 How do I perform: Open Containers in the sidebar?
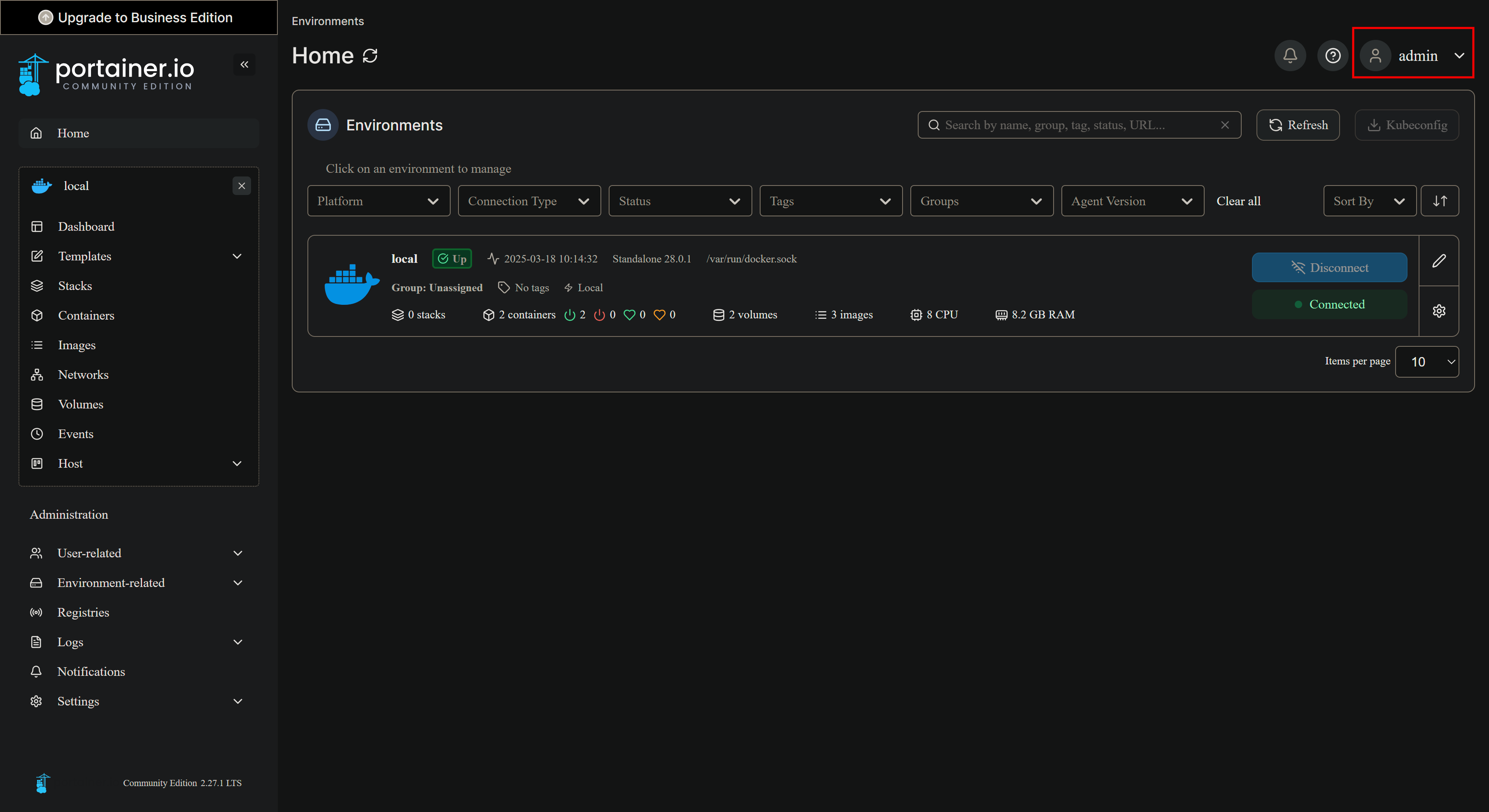(x=86, y=315)
